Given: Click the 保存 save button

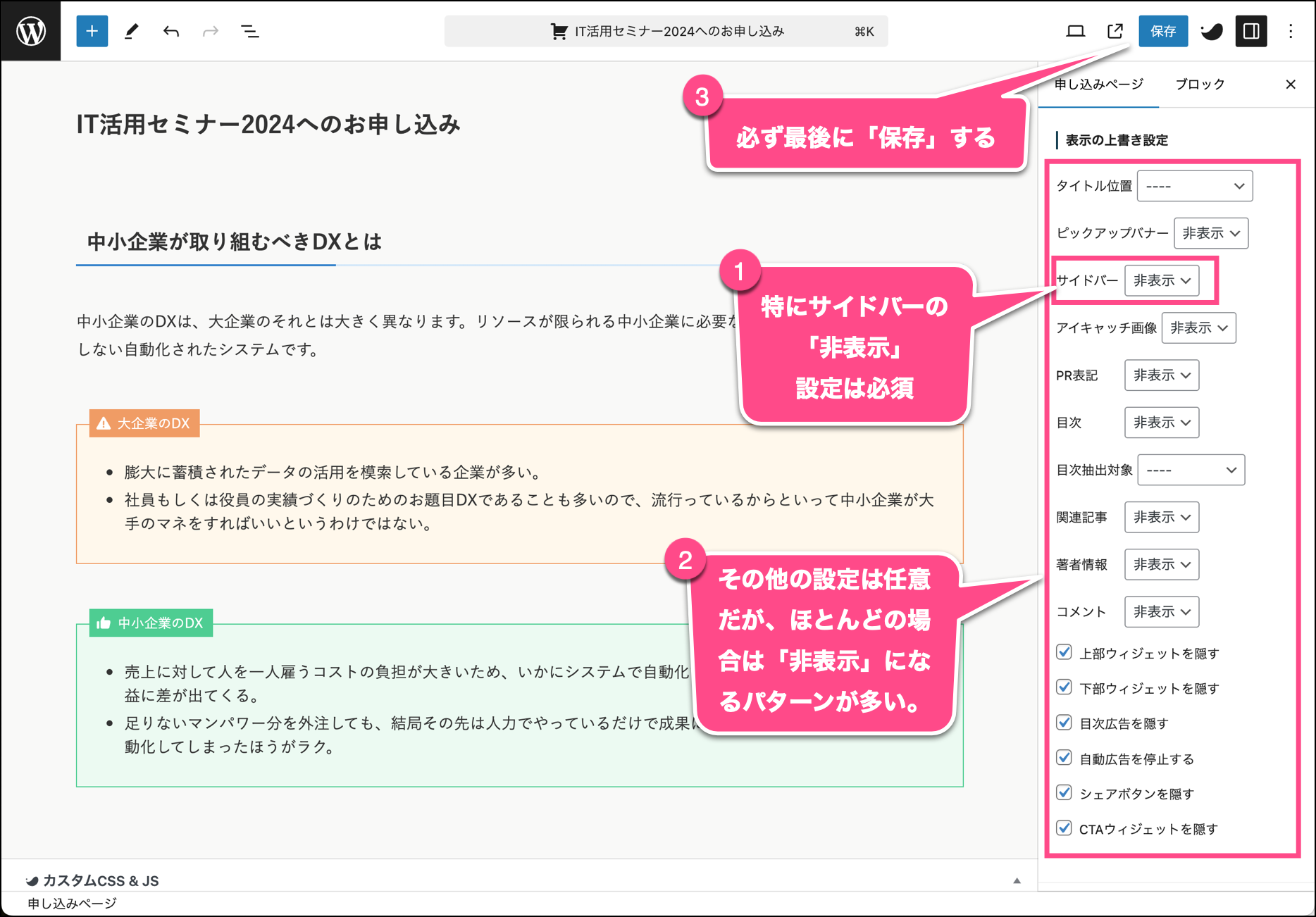Looking at the screenshot, I should 1162,31.
